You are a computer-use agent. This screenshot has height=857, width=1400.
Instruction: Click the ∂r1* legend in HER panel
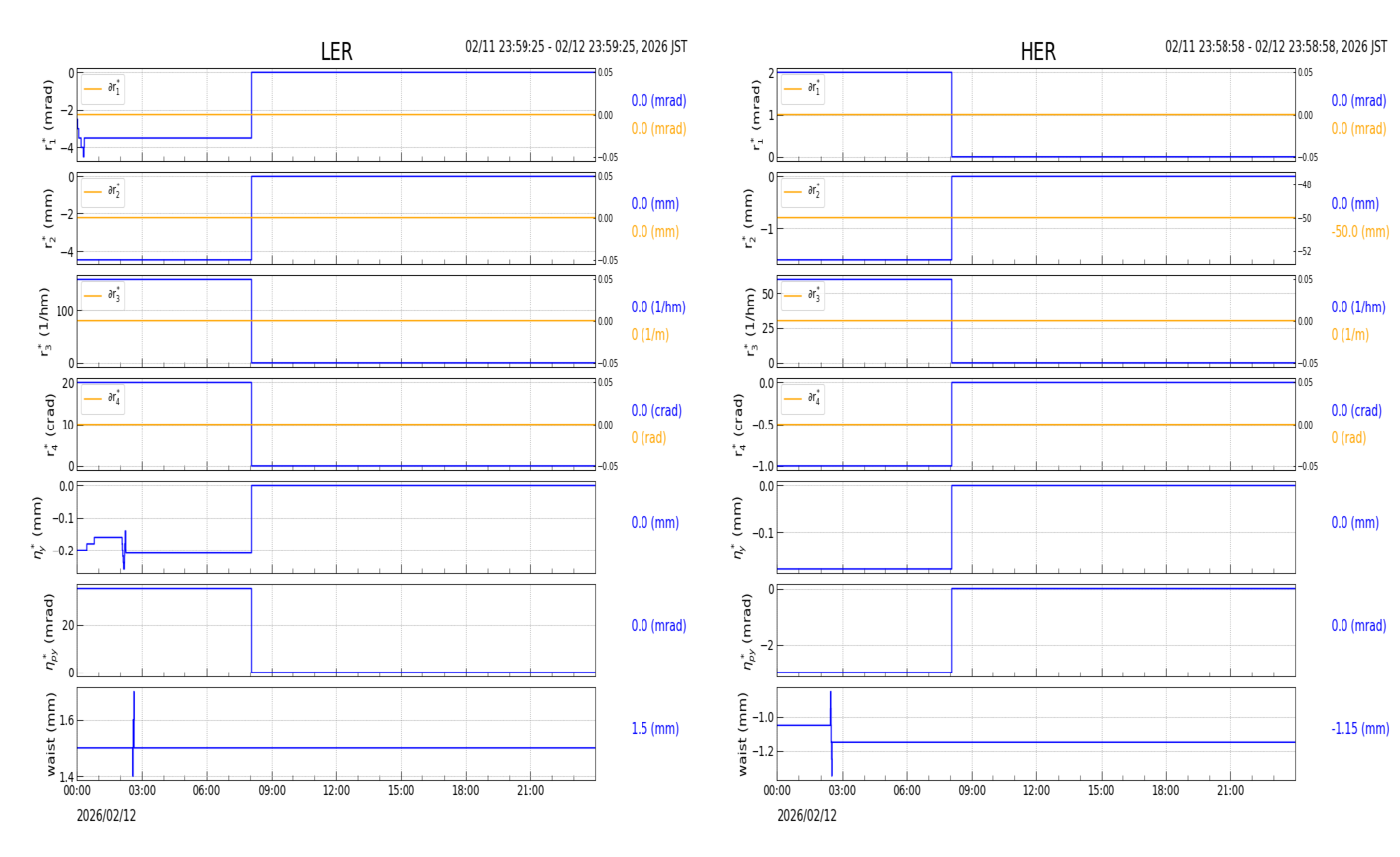(802, 89)
